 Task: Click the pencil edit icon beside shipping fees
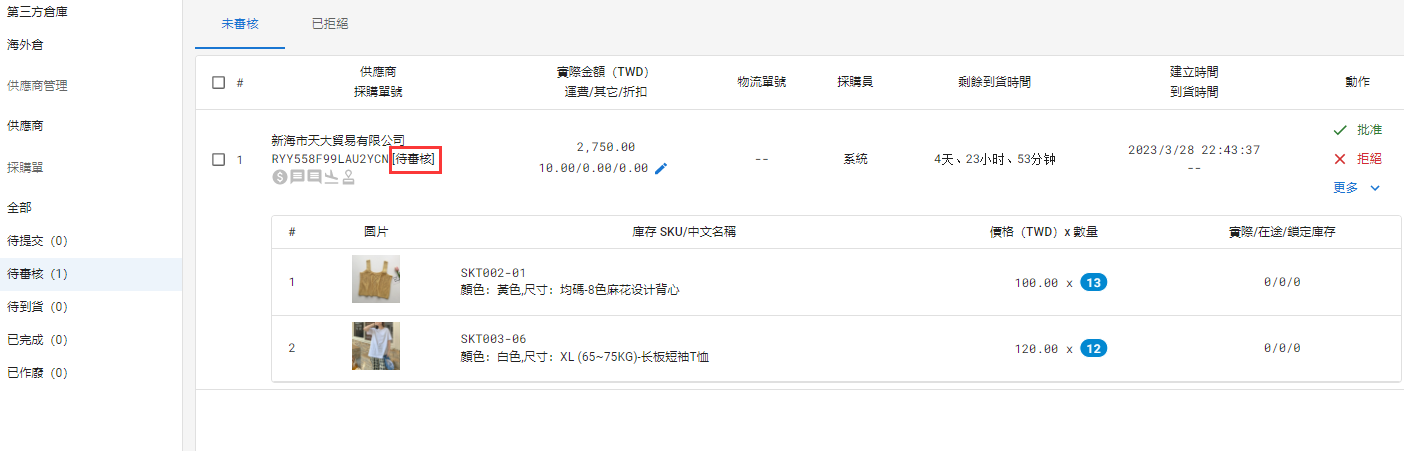tap(661, 169)
